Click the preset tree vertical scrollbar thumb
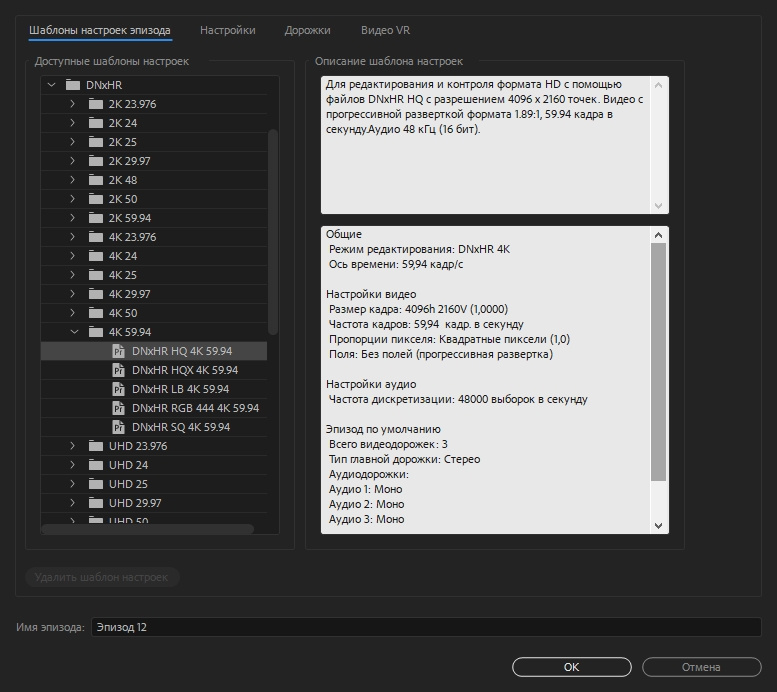Screen dimensions: 777x692 click(x=273, y=231)
